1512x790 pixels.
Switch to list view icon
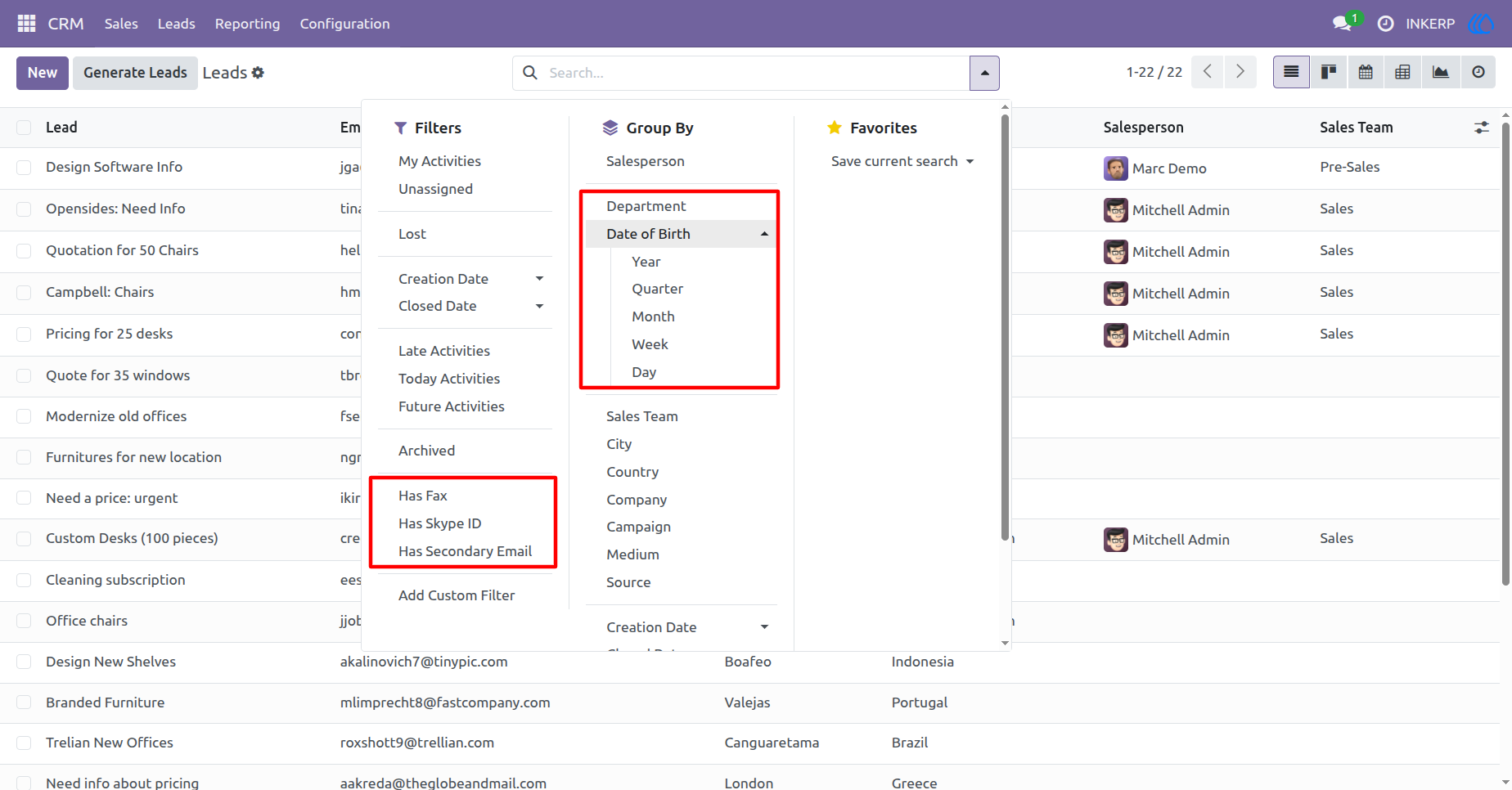1291,72
